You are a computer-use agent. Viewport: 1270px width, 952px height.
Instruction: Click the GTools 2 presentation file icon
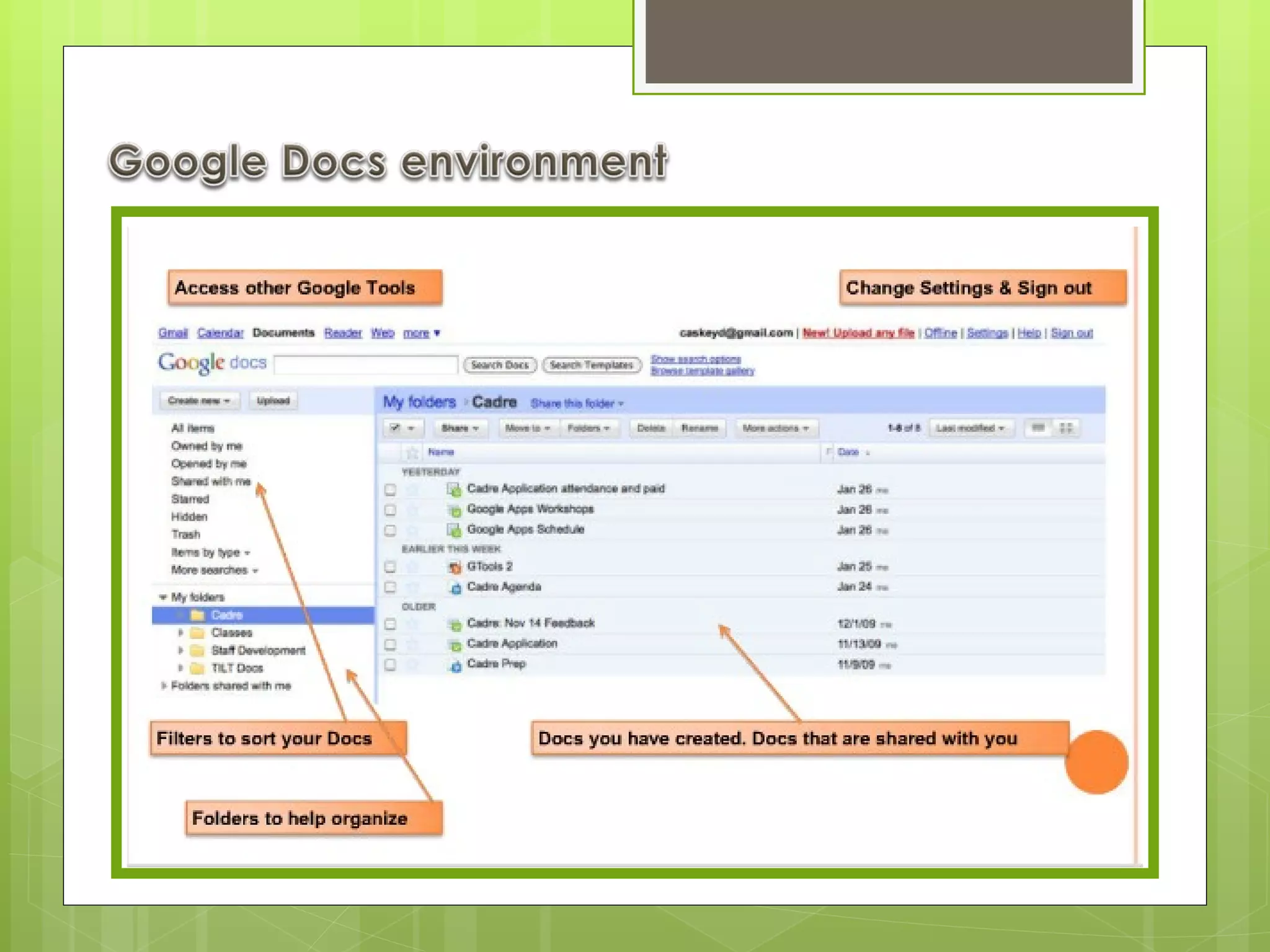tap(455, 567)
